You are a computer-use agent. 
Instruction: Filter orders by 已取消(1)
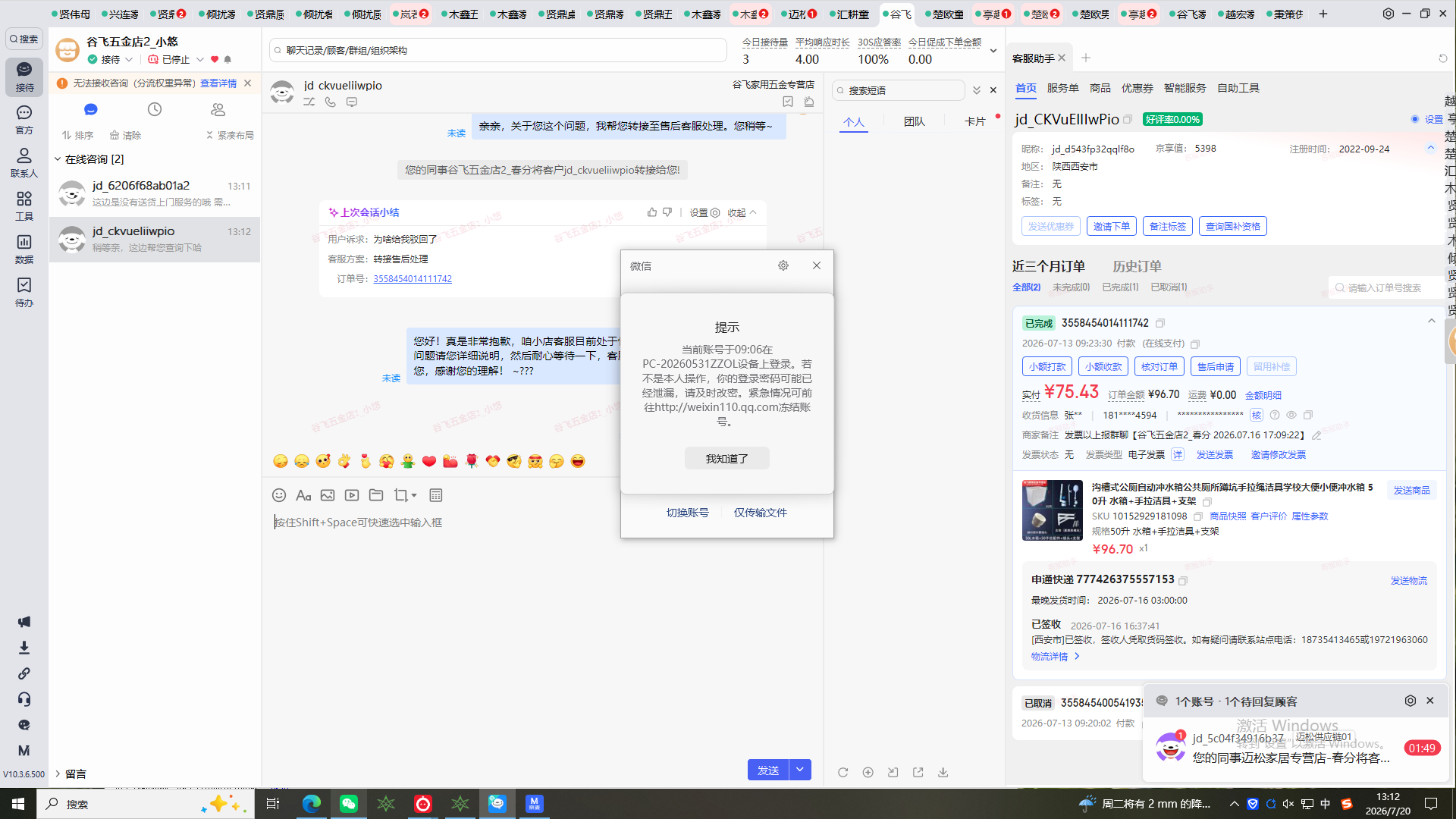coord(1169,287)
